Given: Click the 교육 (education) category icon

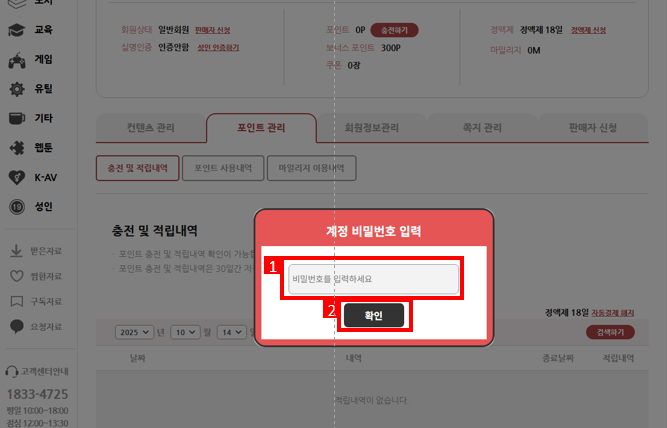Looking at the screenshot, I should 17,30.
